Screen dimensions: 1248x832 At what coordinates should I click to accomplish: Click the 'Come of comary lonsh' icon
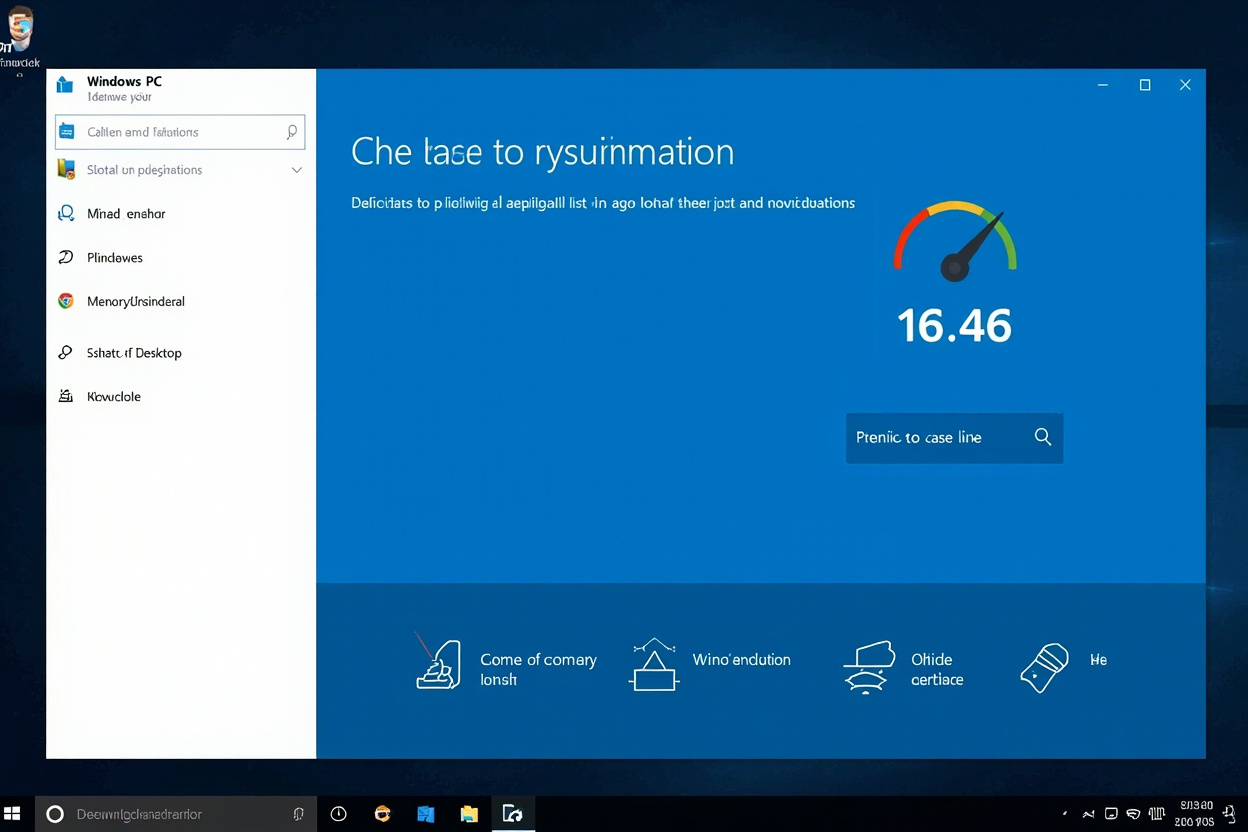click(x=438, y=662)
